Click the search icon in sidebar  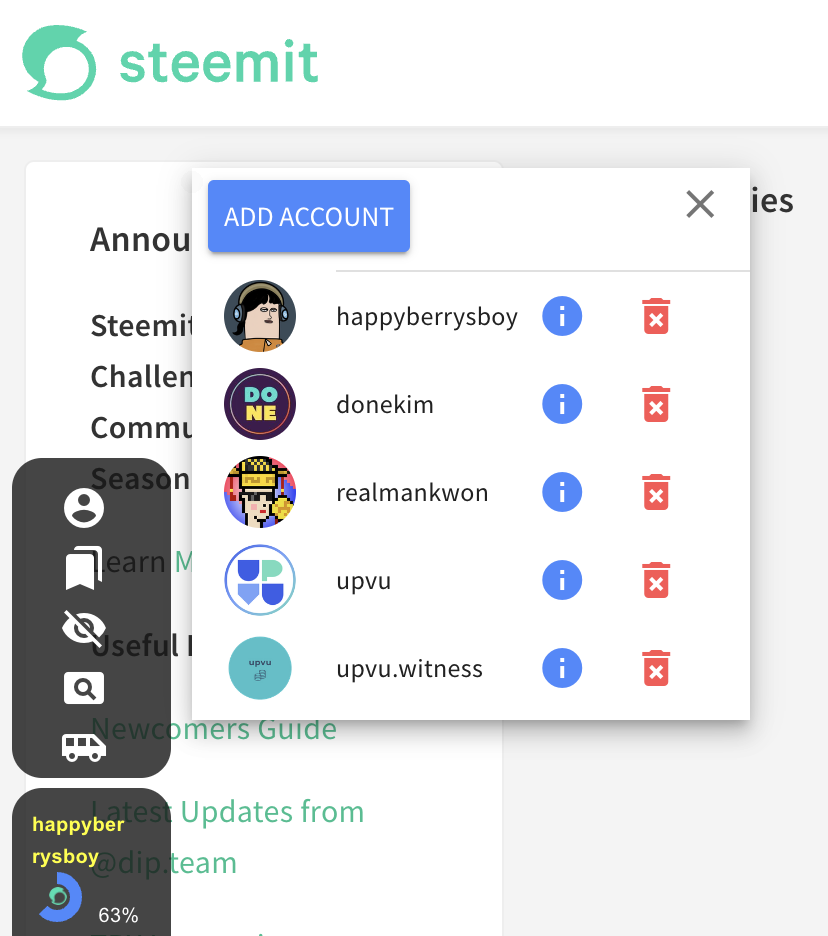click(84, 688)
